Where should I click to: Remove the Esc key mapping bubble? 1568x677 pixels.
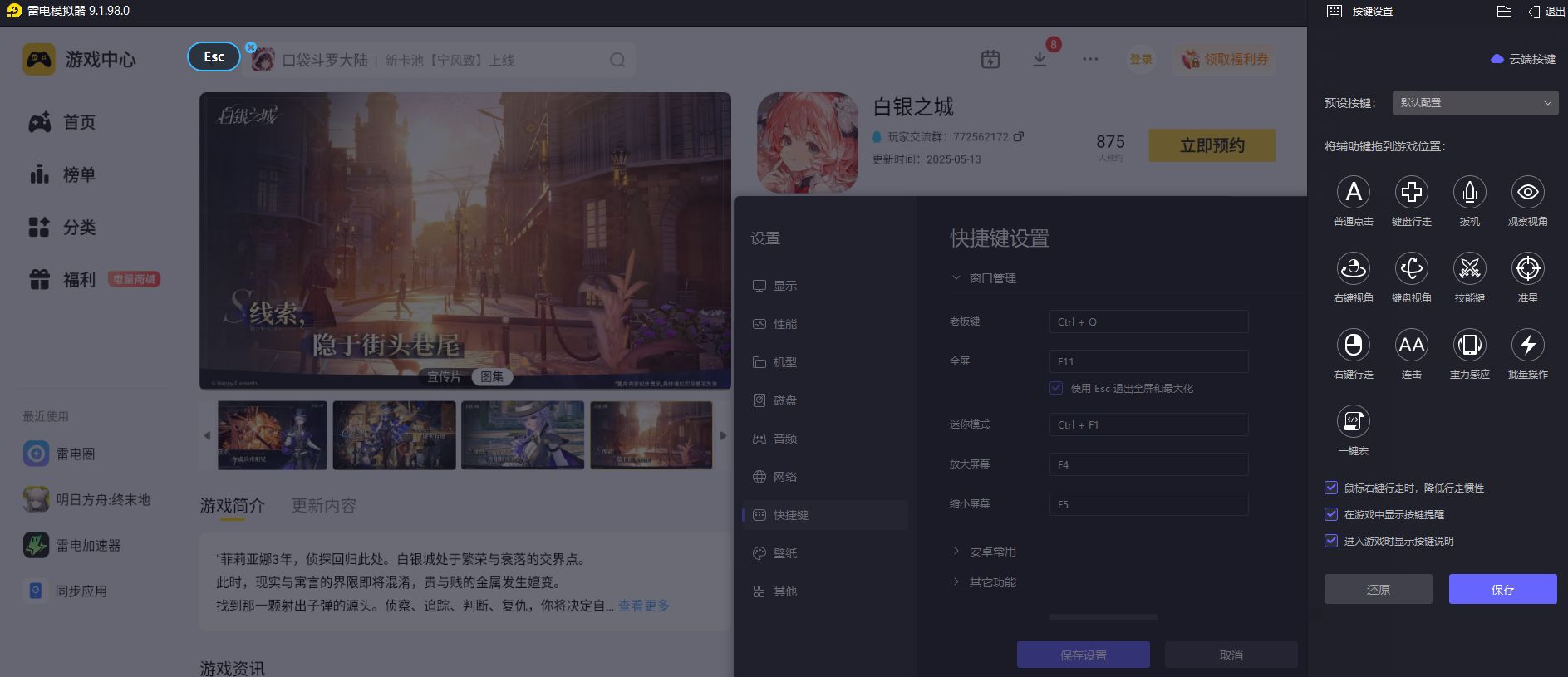tap(251, 47)
